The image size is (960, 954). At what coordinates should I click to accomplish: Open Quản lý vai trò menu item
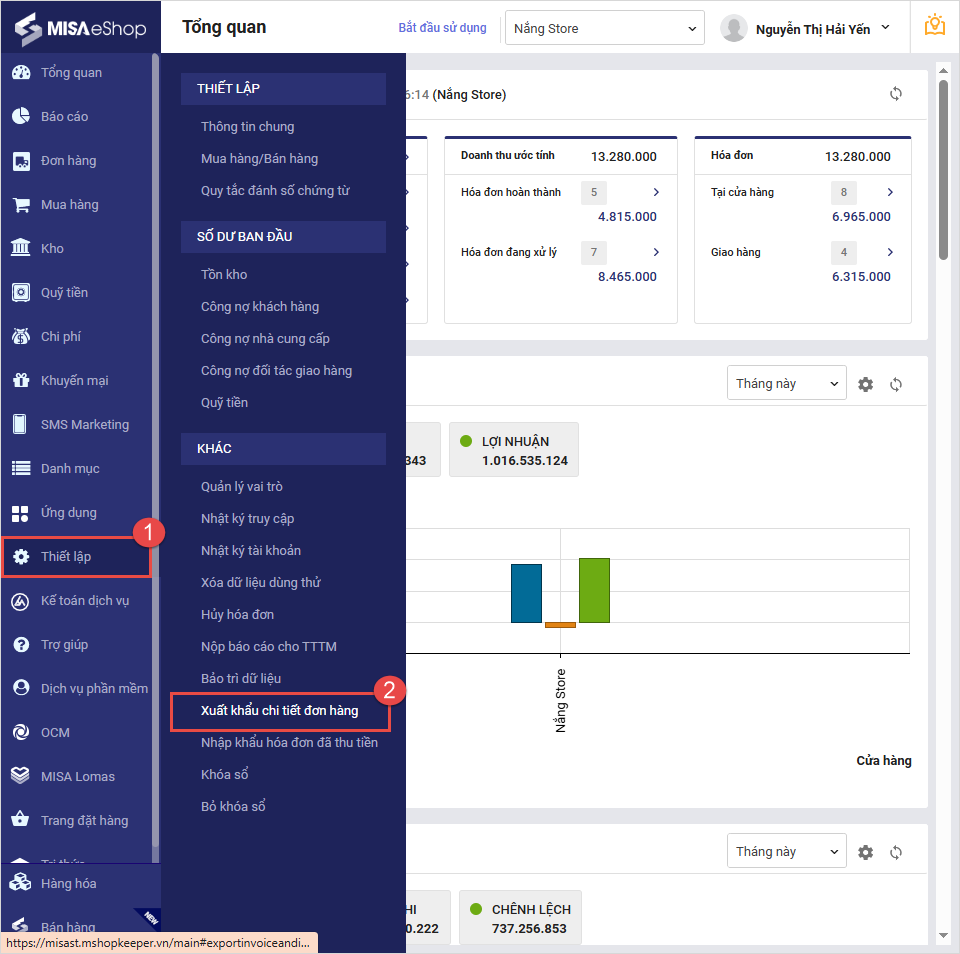coord(241,487)
